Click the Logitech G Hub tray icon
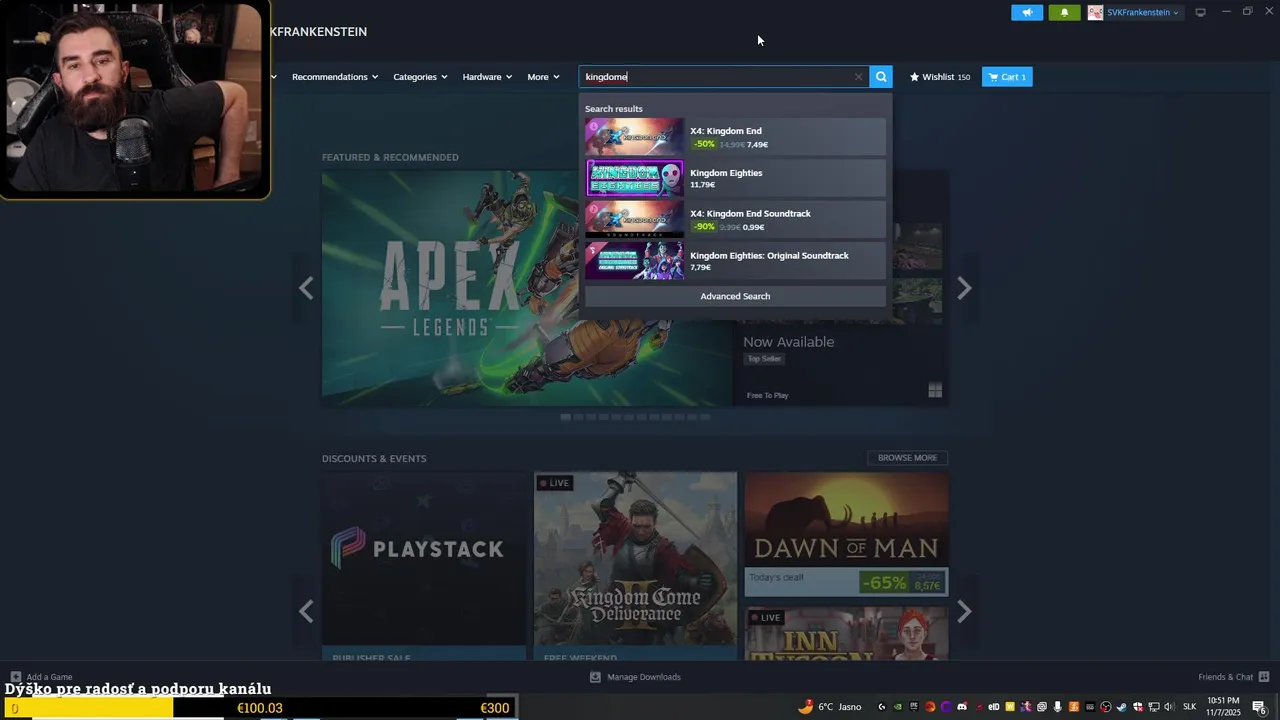Screen dimensions: 1280x720 [882, 707]
